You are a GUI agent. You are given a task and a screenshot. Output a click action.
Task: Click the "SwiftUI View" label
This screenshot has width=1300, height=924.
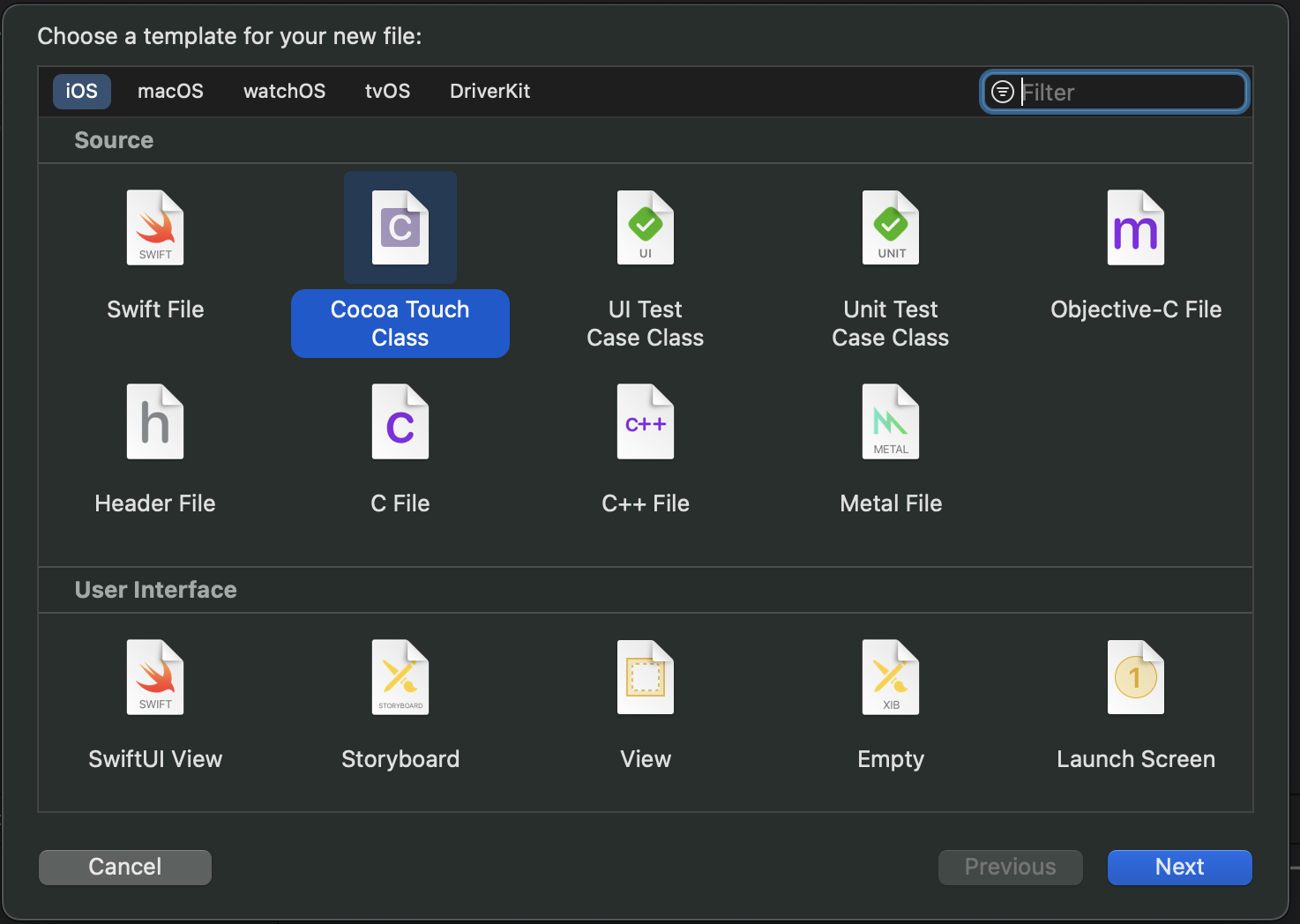point(155,759)
